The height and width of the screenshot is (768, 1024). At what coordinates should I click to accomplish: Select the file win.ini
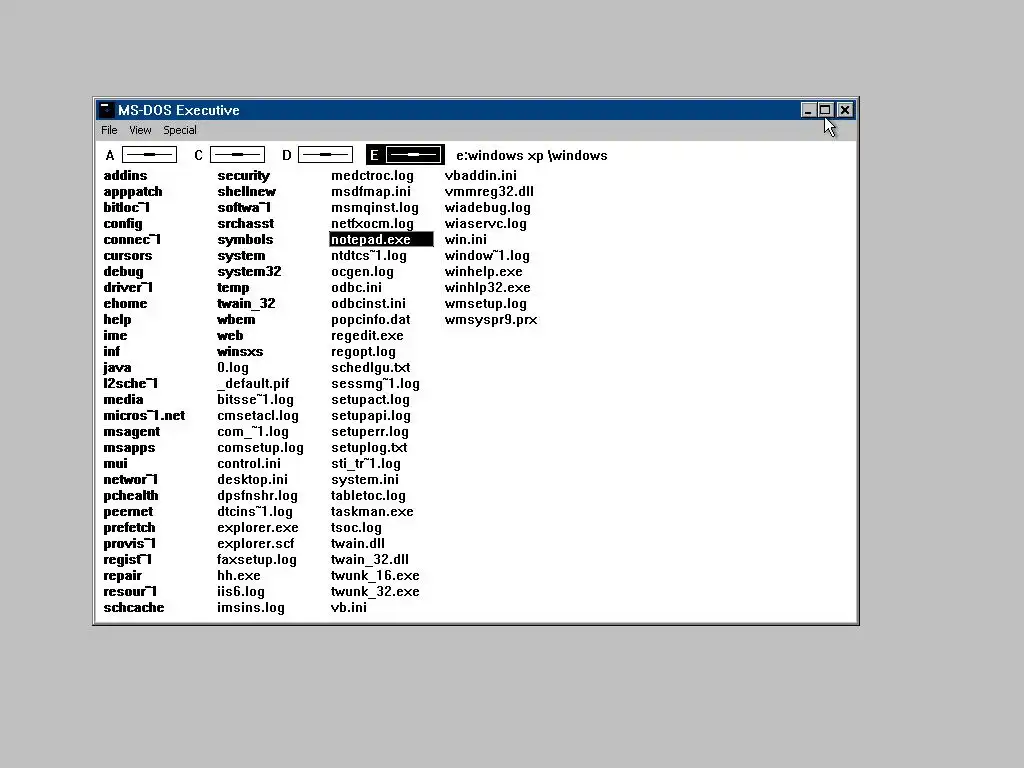[466, 239]
